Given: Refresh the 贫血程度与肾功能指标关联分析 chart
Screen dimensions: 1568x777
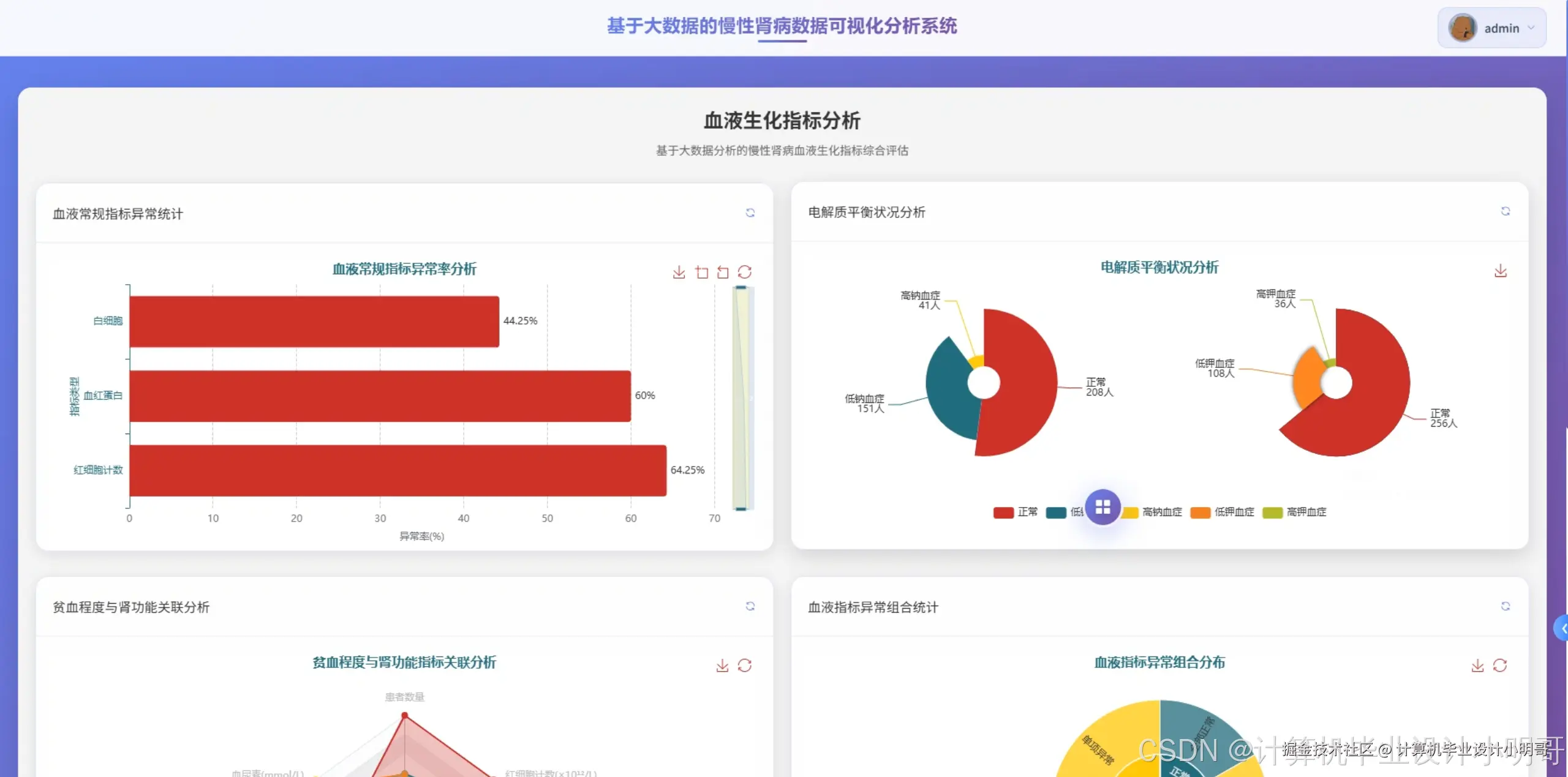Looking at the screenshot, I should 746,666.
